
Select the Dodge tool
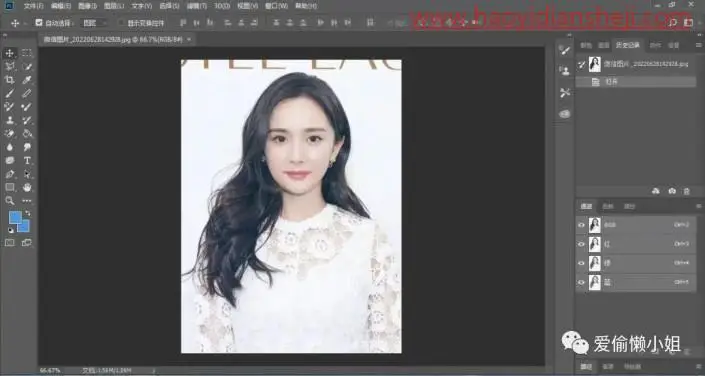point(27,147)
